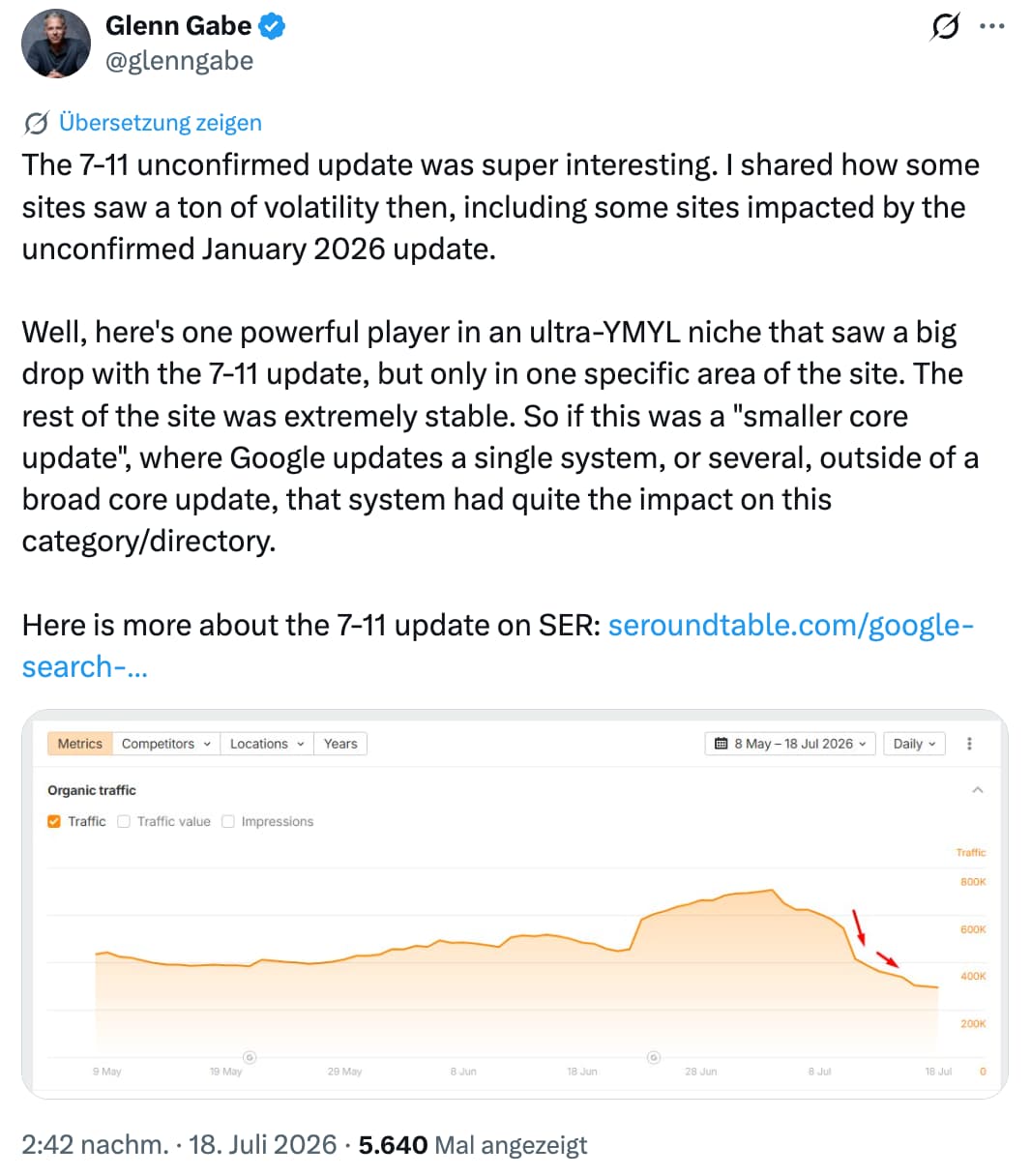
Task: Collapse the Organic traffic section chevron
Action: (977, 790)
